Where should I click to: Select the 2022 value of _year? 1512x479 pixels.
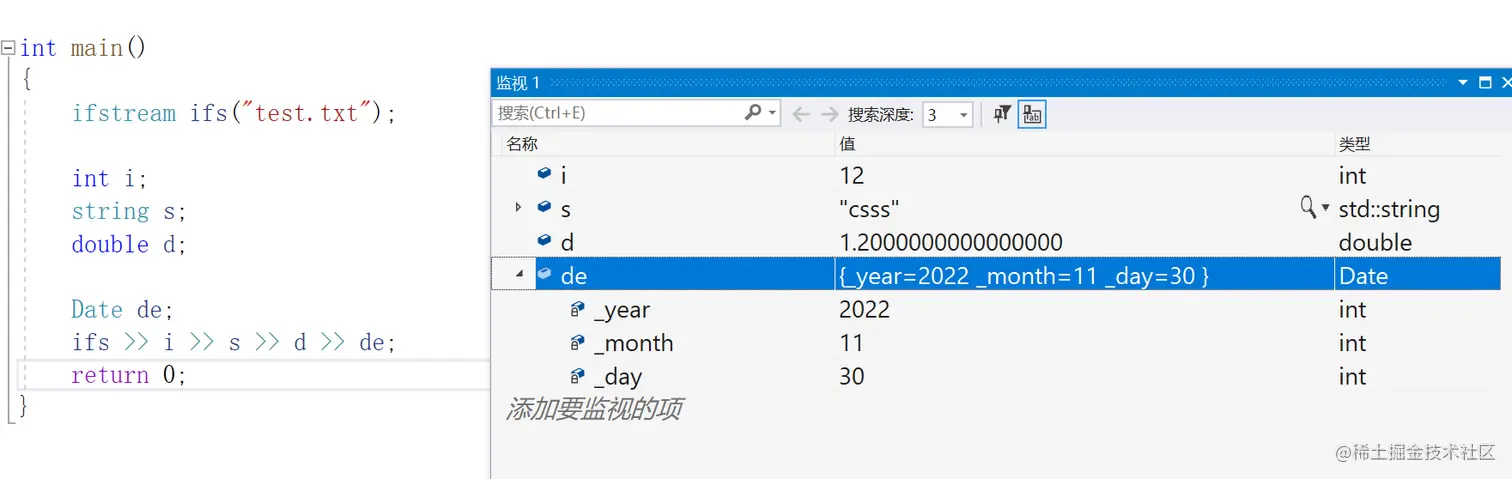(865, 309)
